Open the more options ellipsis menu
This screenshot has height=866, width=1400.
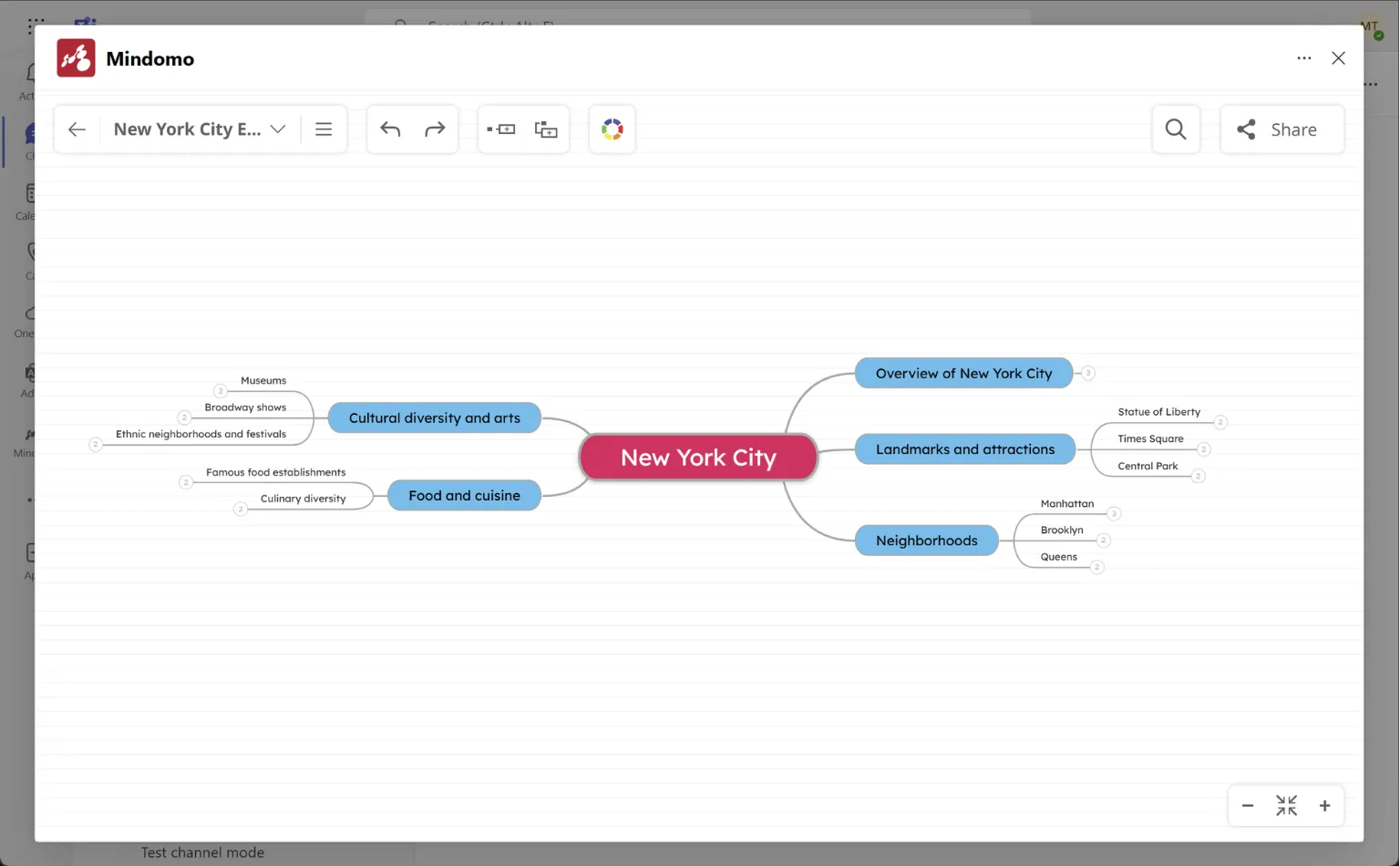coord(1304,58)
